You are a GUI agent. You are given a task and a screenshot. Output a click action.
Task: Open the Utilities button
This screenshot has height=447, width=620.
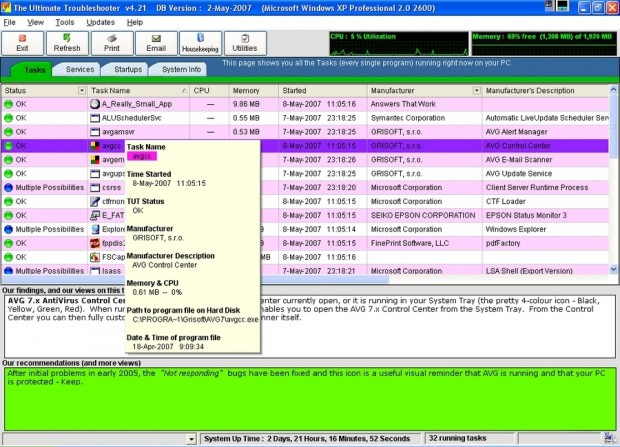pyautogui.click(x=245, y=43)
